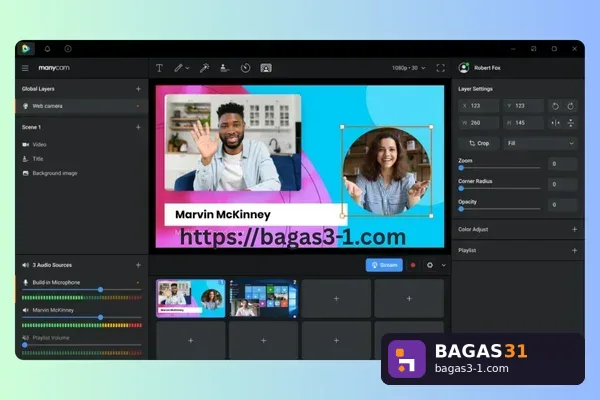600x400 pixels.
Task: Add a scene in second bottom-row slot
Action: pyautogui.click(x=263, y=340)
